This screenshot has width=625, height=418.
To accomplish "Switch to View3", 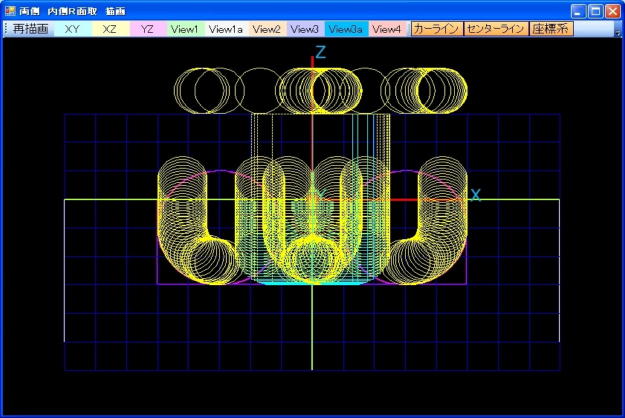I will click(x=306, y=30).
